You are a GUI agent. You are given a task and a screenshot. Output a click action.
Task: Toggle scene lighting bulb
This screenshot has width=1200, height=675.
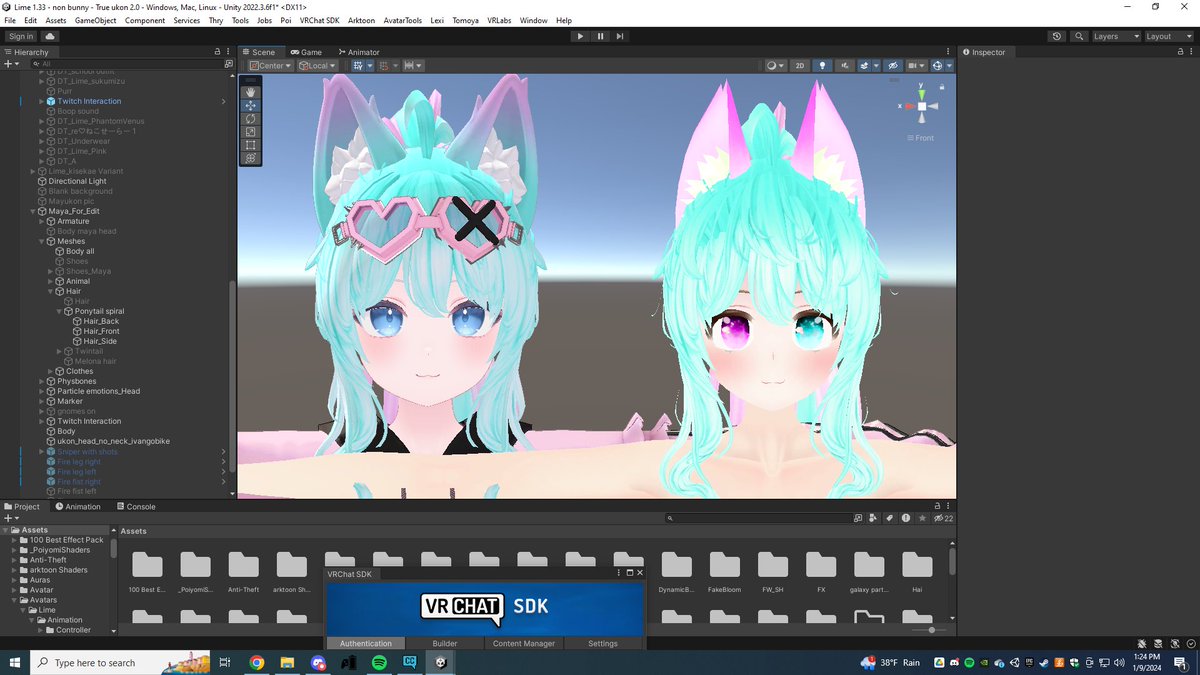click(823, 65)
